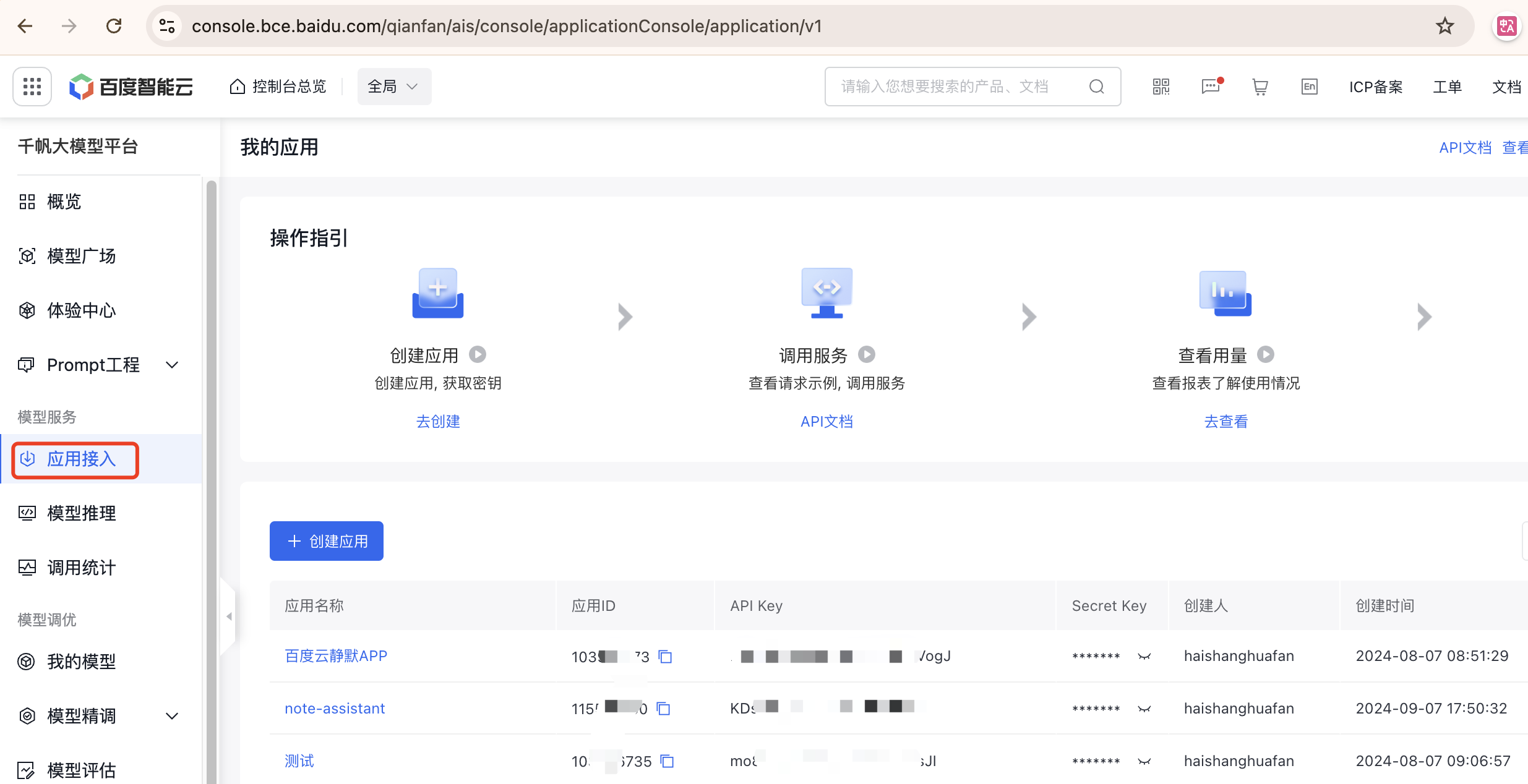Play the 创建应用 tutorial video
This screenshot has width=1528, height=784.
point(478,354)
